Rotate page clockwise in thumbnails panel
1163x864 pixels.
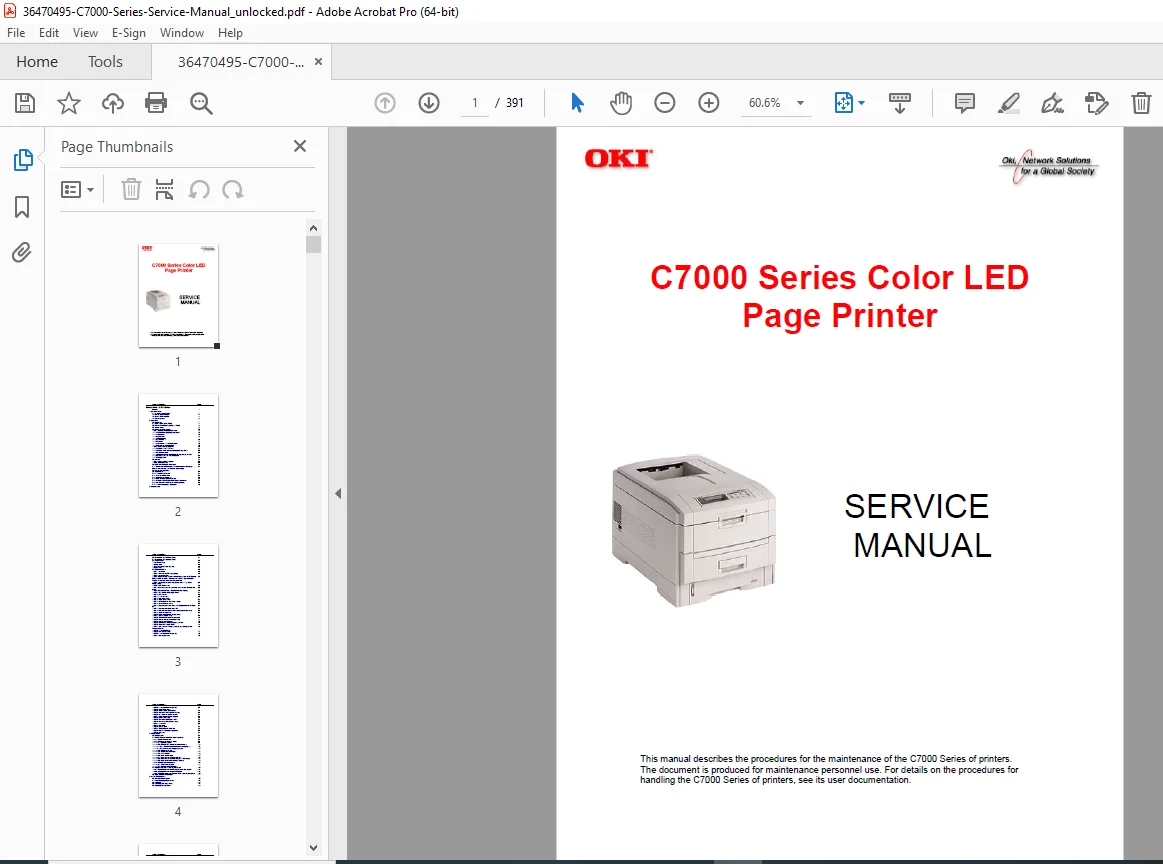pyautogui.click(x=233, y=190)
